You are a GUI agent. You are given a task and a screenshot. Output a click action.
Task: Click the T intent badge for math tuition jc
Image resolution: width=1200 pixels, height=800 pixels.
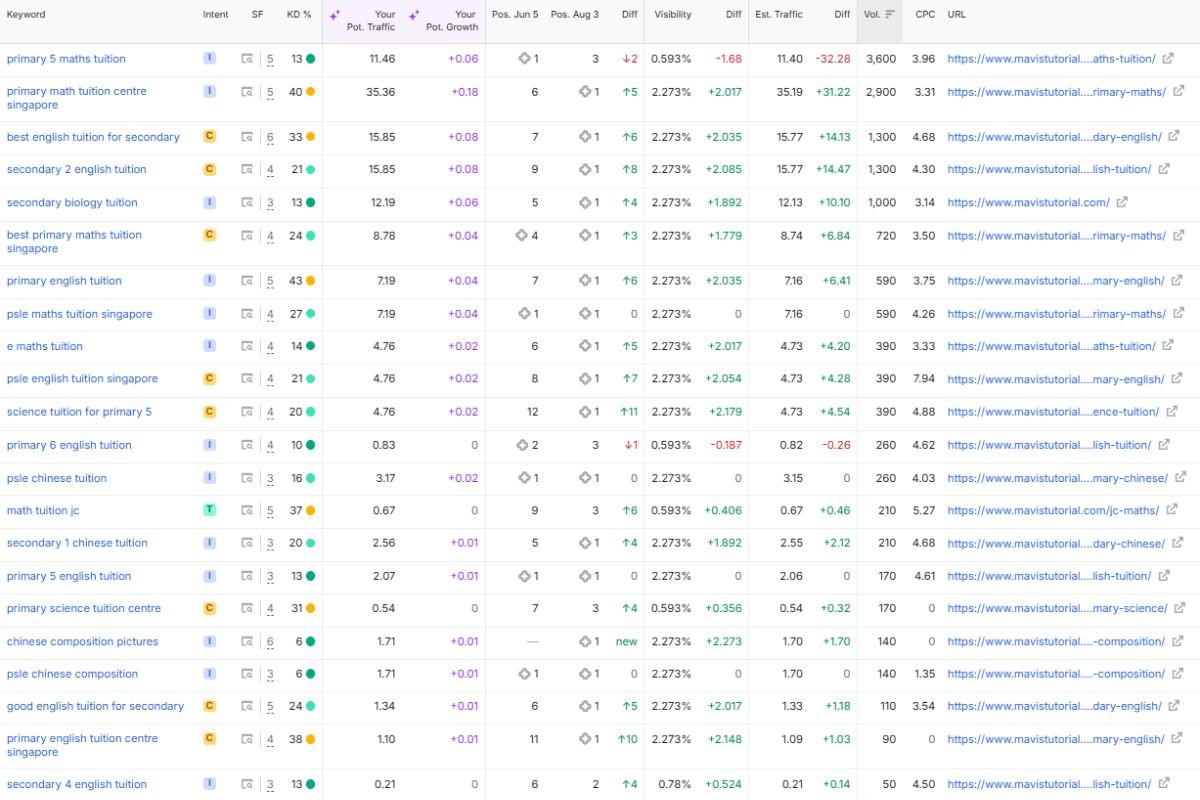pyautogui.click(x=209, y=510)
